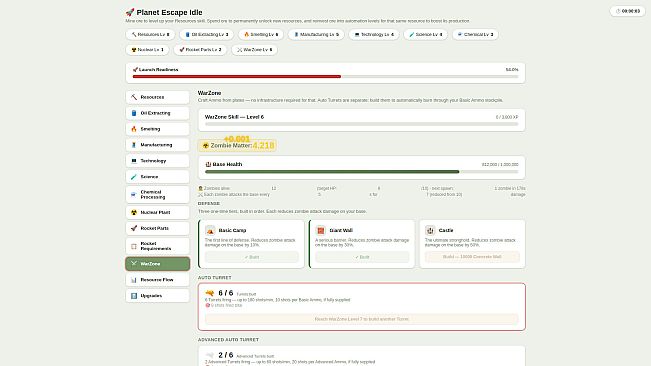Click the Auto Turret gun icon
The height and width of the screenshot is (366, 651).
210,293
